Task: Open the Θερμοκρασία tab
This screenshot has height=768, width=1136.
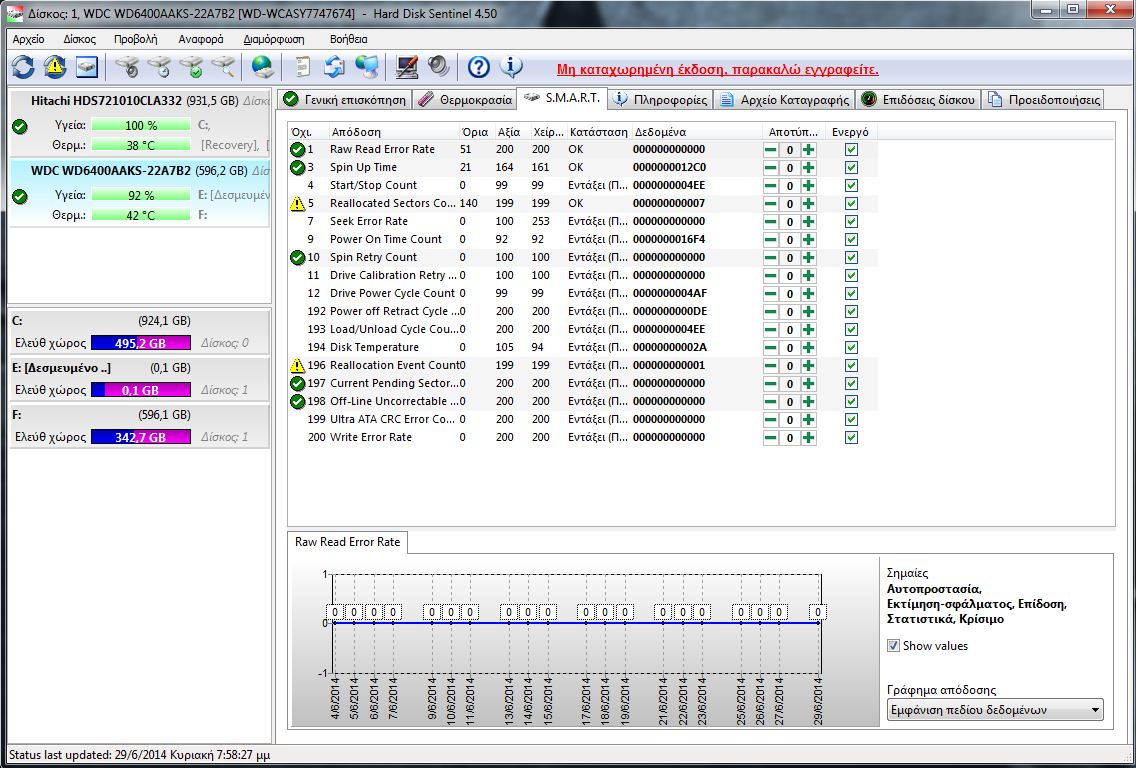Action: tap(464, 100)
